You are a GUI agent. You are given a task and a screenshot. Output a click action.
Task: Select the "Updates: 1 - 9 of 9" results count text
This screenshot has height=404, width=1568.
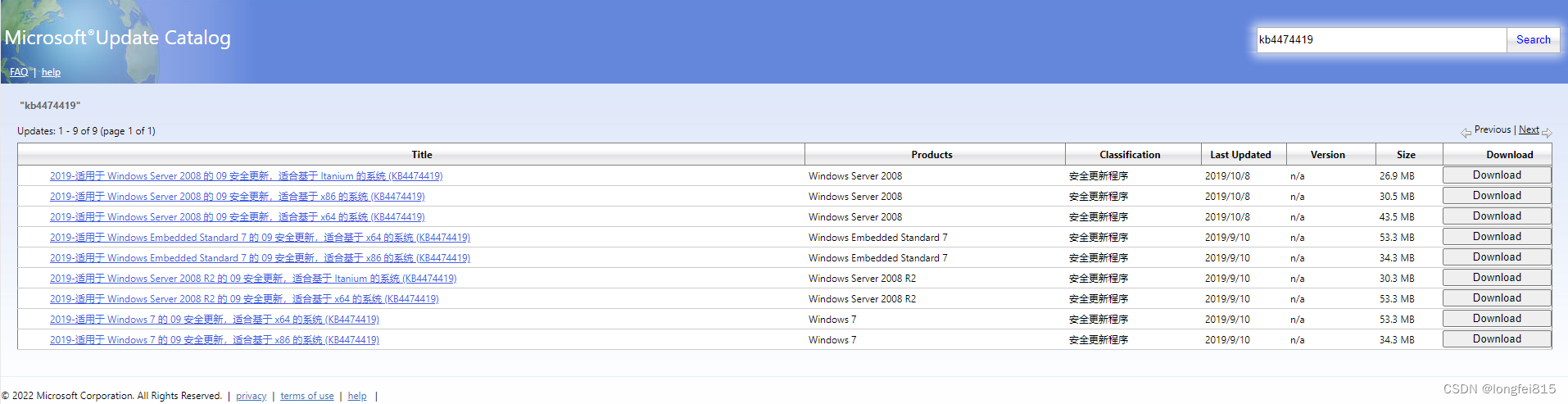(86, 131)
